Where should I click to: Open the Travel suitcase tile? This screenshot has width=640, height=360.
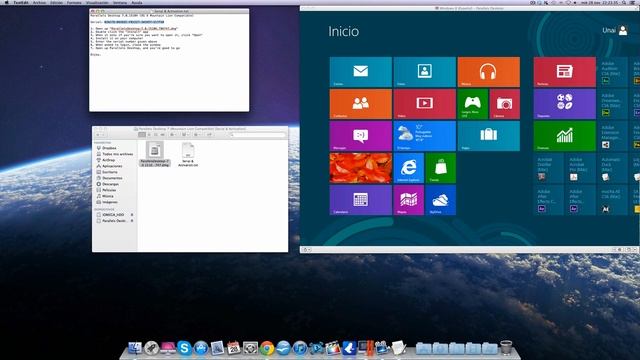(x=489, y=136)
